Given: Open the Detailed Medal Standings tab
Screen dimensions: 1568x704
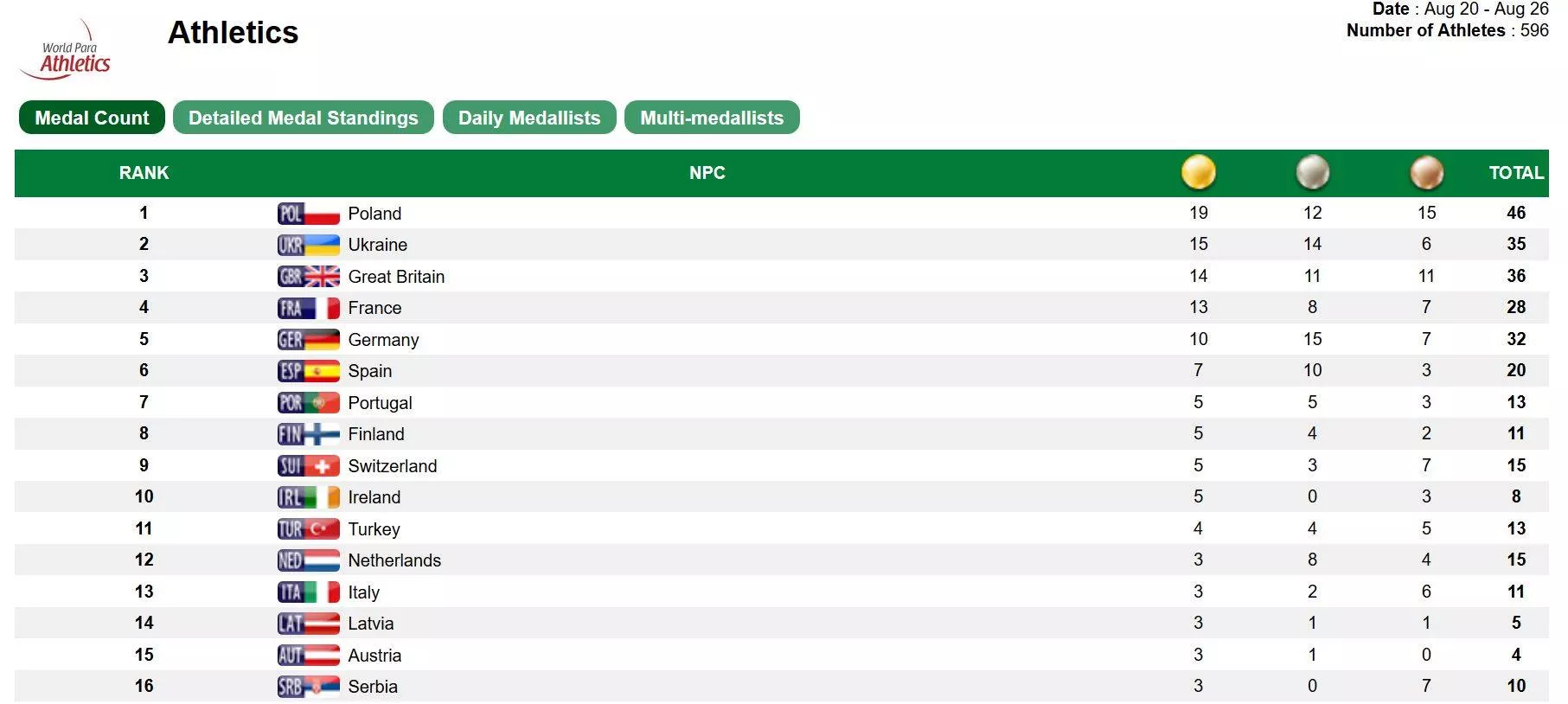Looking at the screenshot, I should coord(303,118).
